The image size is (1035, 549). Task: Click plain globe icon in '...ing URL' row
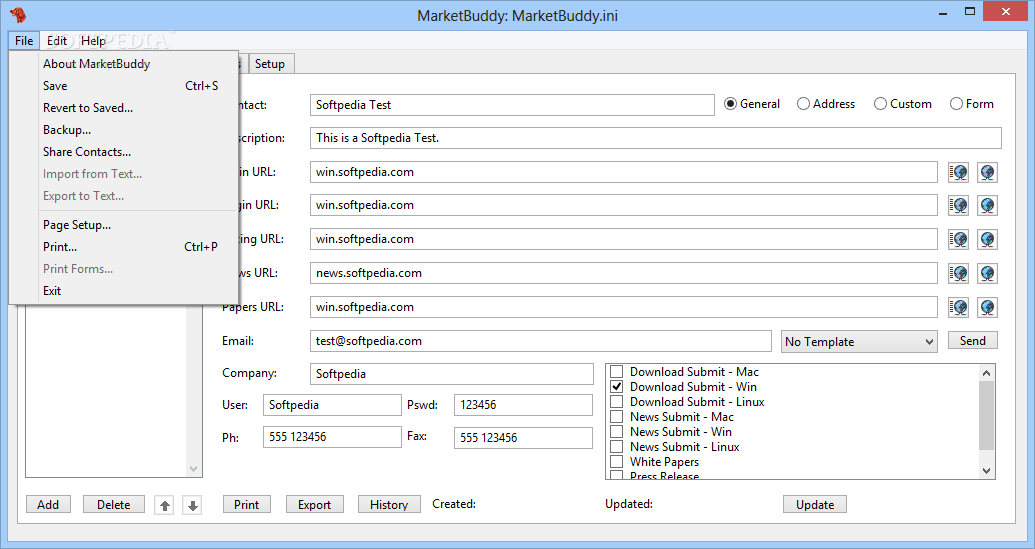987,239
